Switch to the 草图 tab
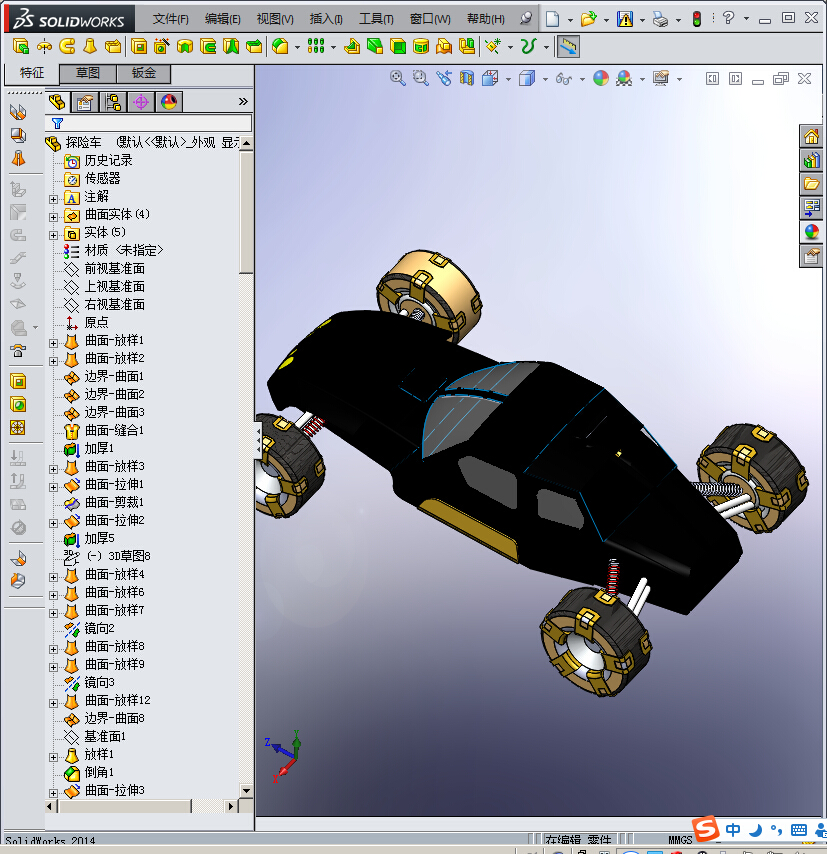Screen dimensions: 827x854 (87, 74)
